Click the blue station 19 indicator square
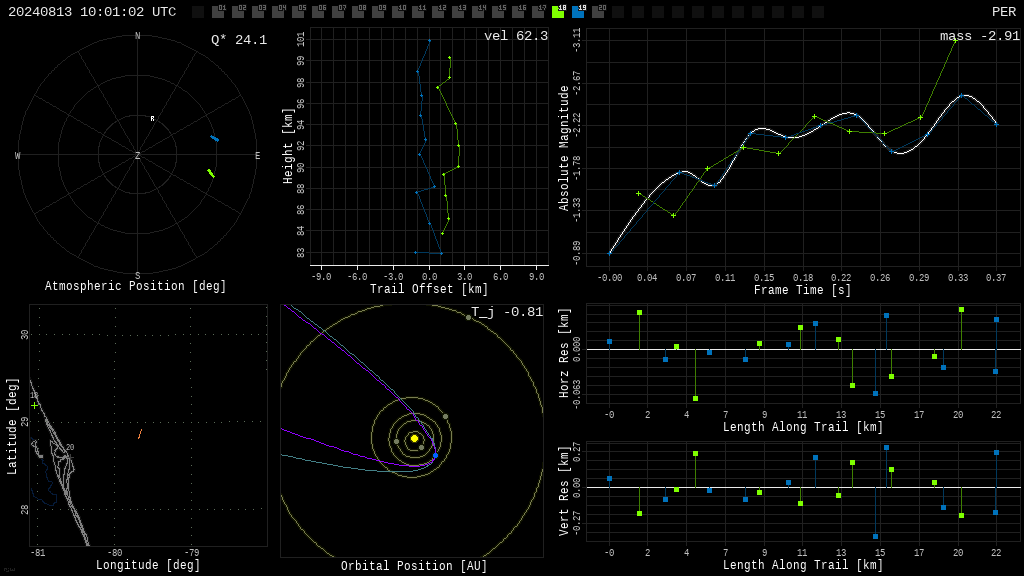The width and height of the screenshot is (1024, 576). tap(578, 12)
